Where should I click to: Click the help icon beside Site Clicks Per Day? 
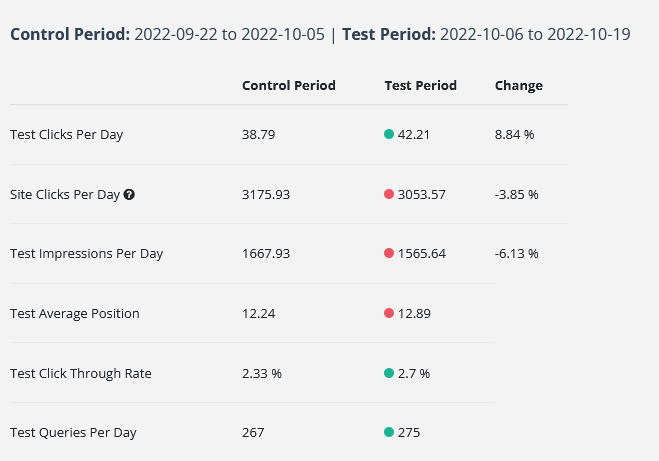point(129,194)
